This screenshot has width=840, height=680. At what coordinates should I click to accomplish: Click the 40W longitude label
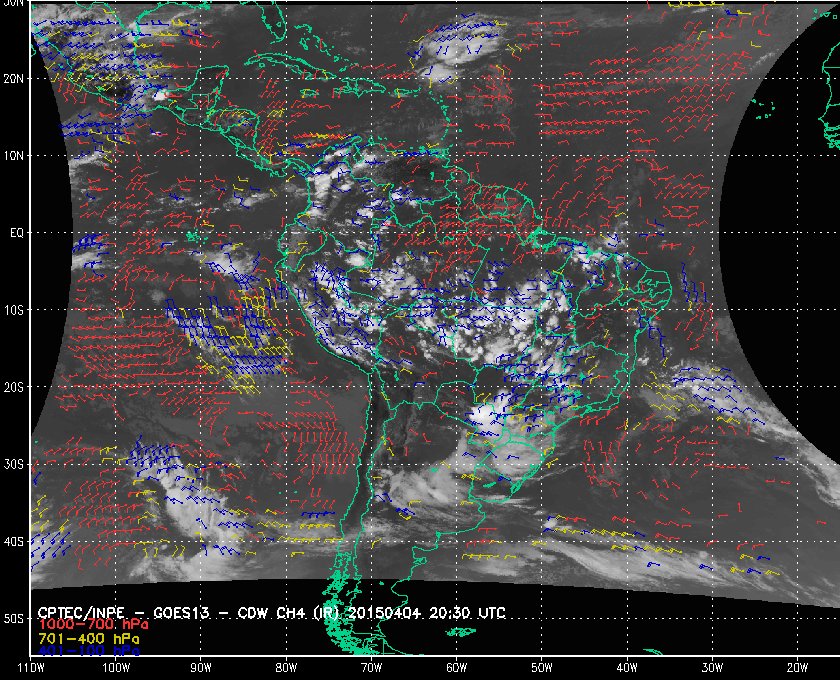point(627,668)
